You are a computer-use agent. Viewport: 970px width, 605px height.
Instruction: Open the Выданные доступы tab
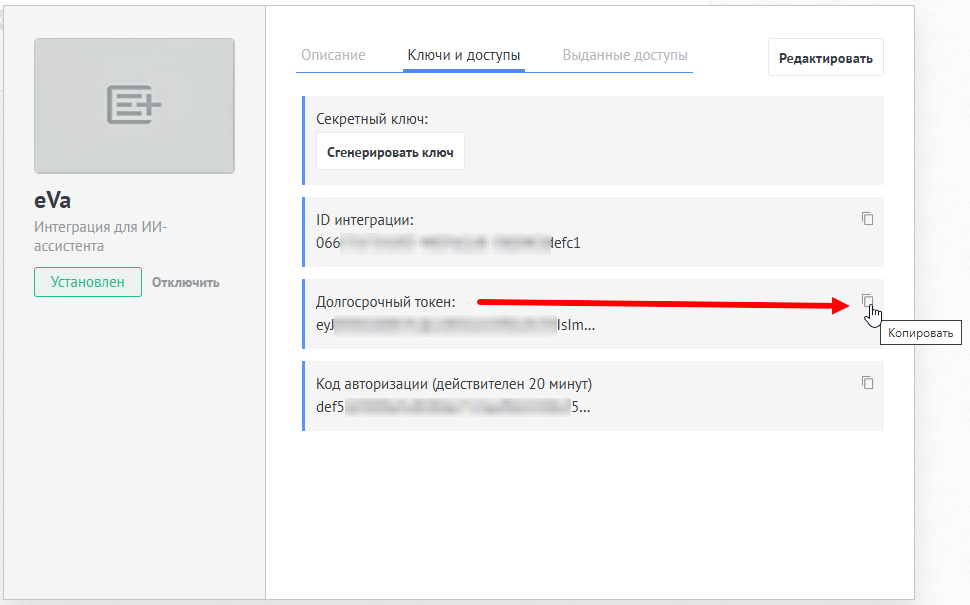tap(625, 56)
